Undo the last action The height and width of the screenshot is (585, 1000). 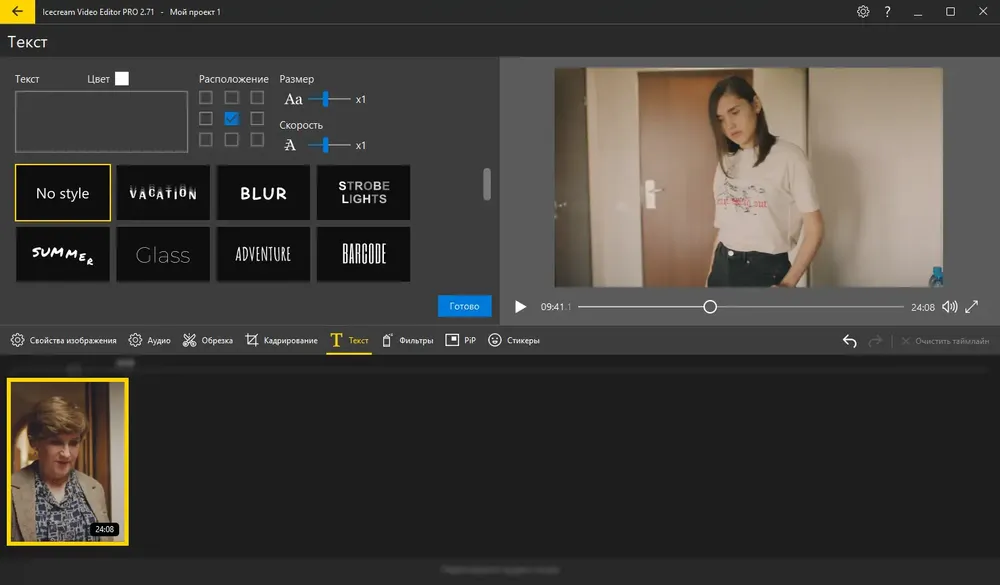pos(849,341)
